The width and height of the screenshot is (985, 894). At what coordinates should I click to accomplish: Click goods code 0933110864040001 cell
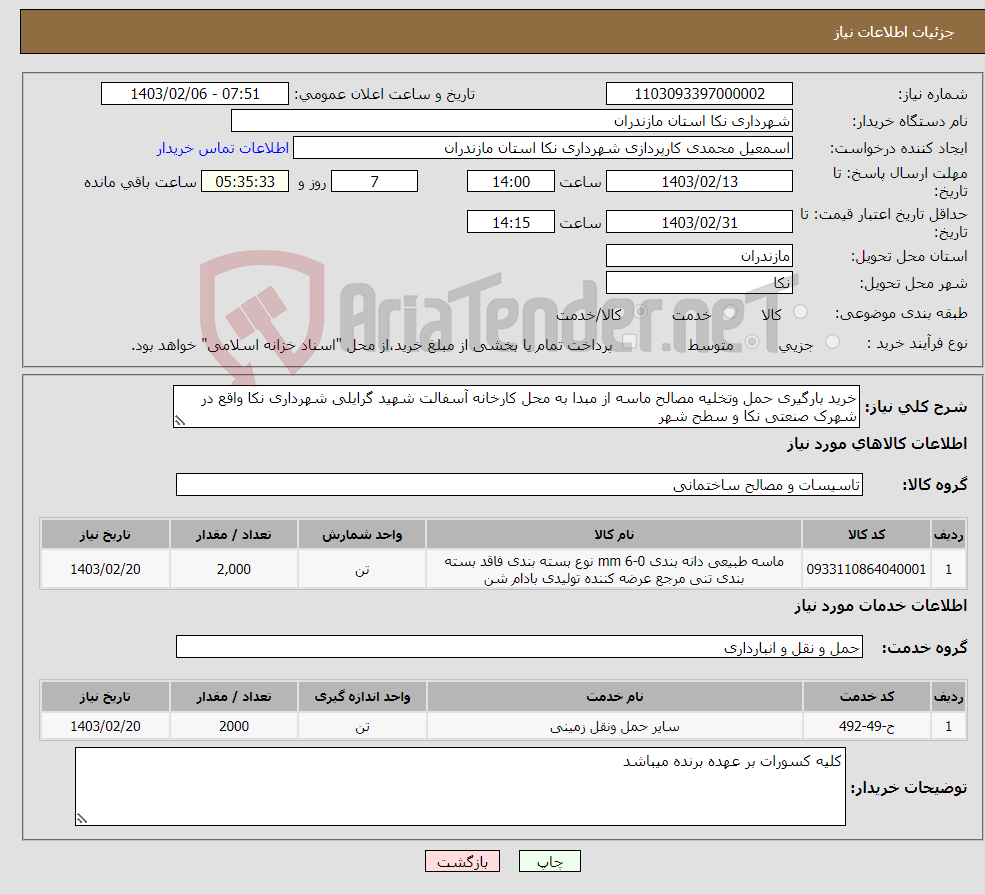point(866,569)
